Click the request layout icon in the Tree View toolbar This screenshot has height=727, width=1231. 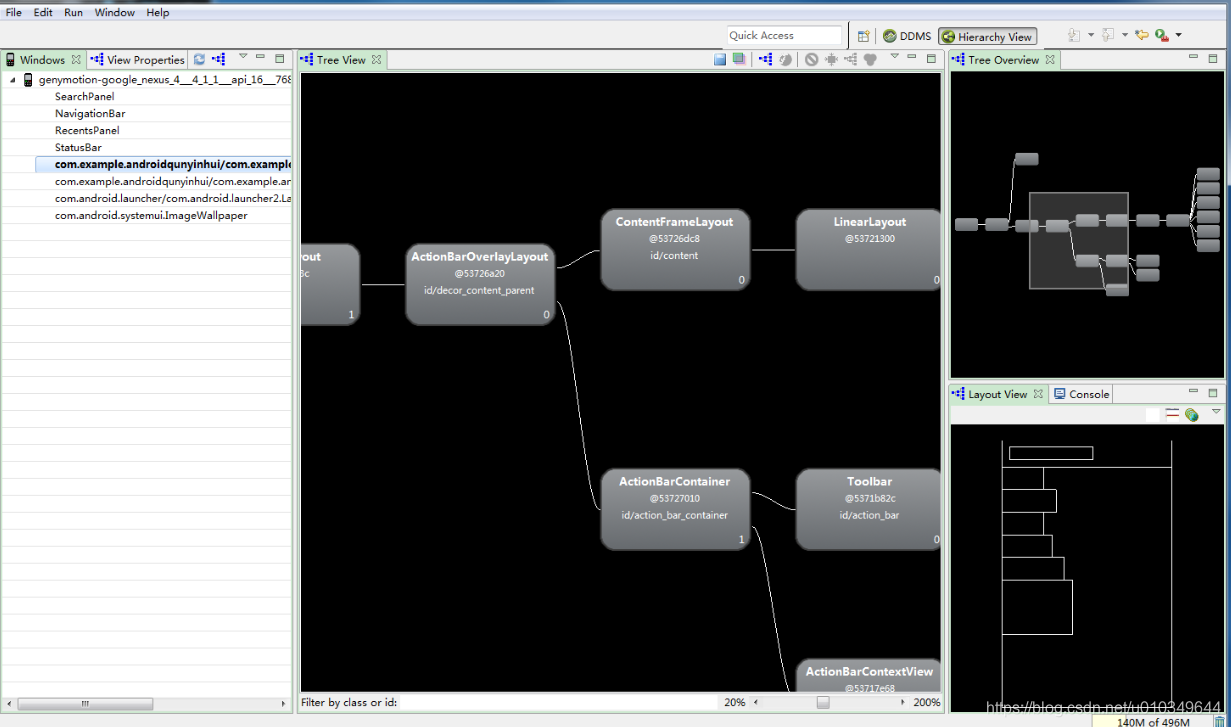(831, 59)
